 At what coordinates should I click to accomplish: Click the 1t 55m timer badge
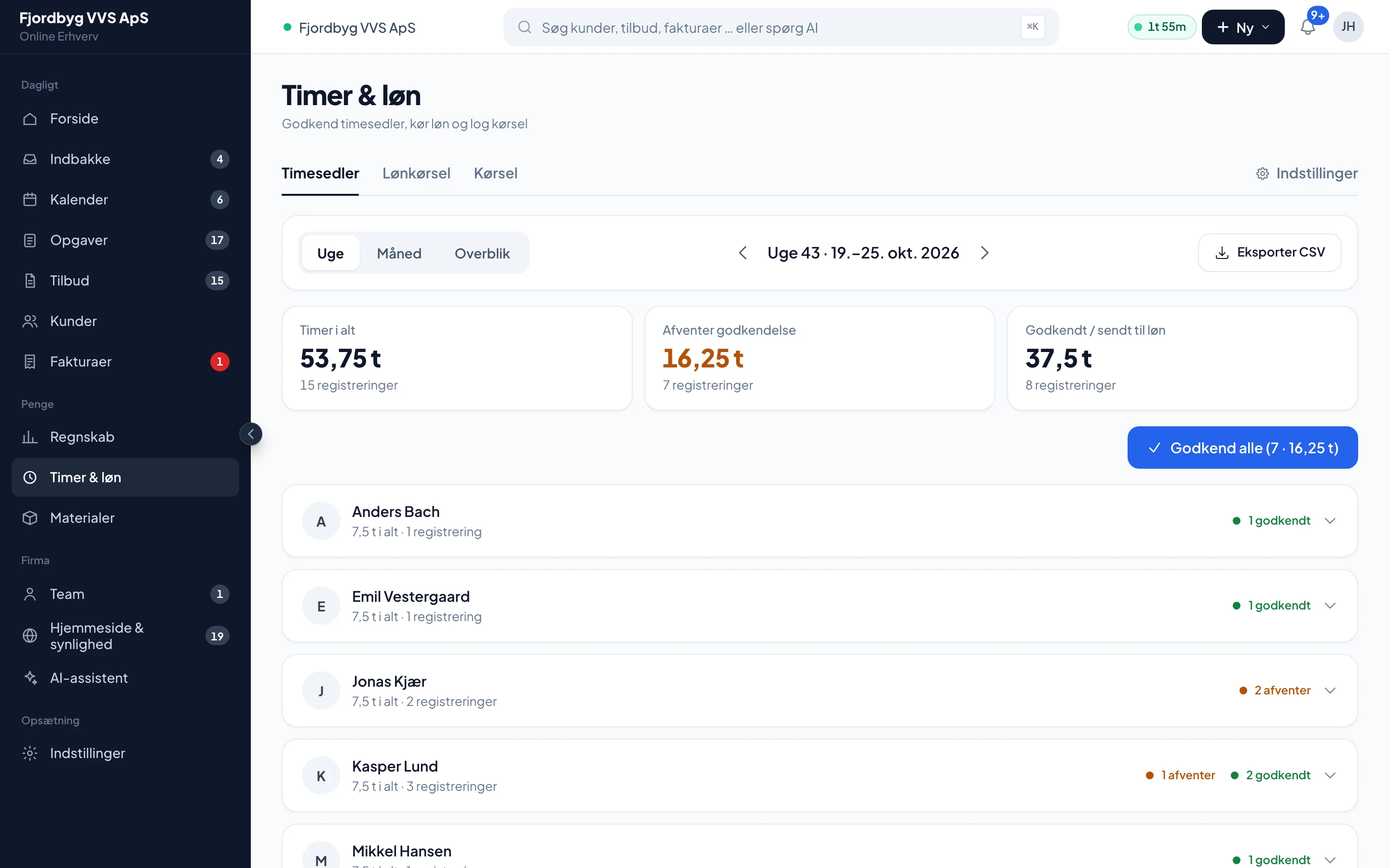coord(1162,27)
